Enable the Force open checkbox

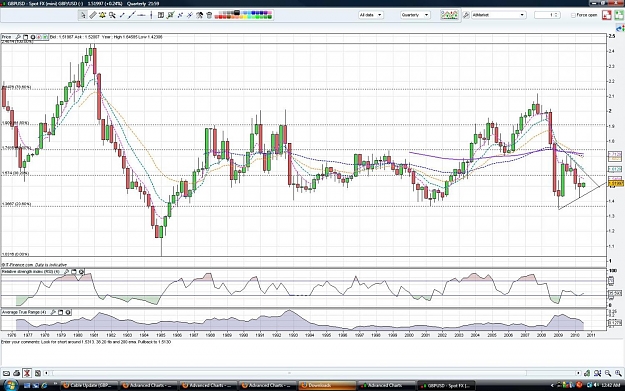click(x=573, y=15)
